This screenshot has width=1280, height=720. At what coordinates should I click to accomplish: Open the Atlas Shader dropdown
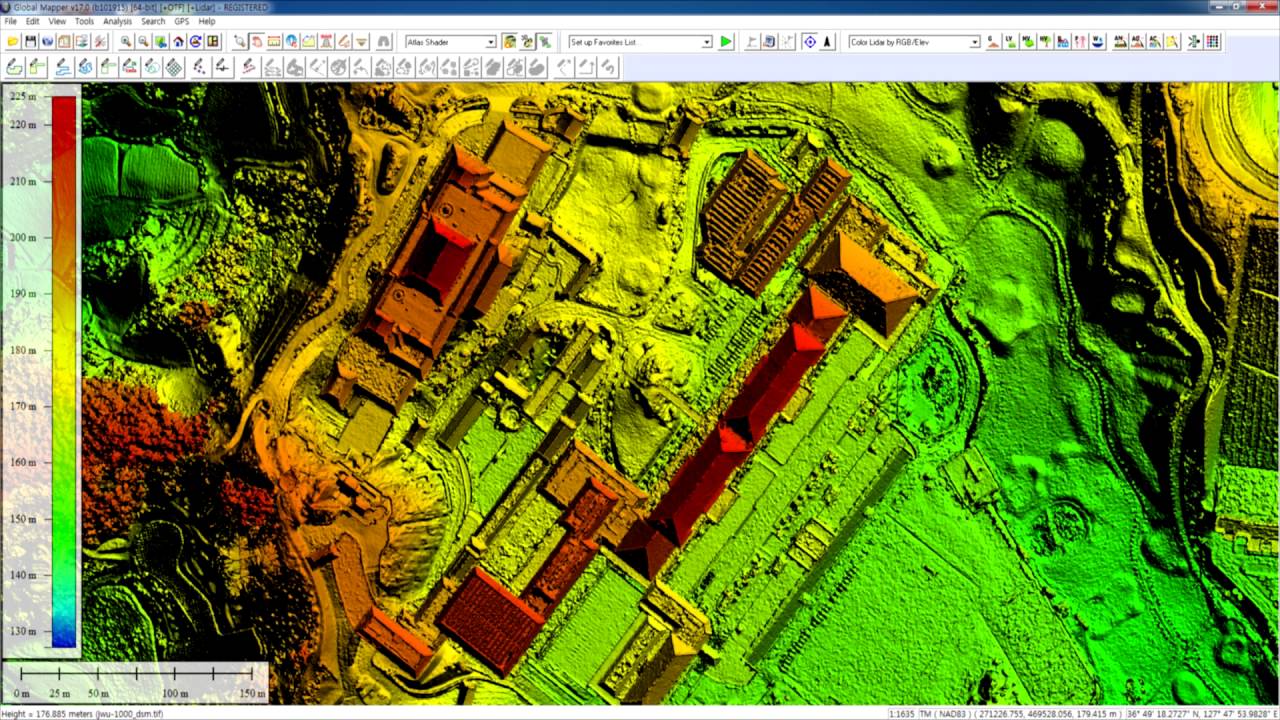click(450, 42)
